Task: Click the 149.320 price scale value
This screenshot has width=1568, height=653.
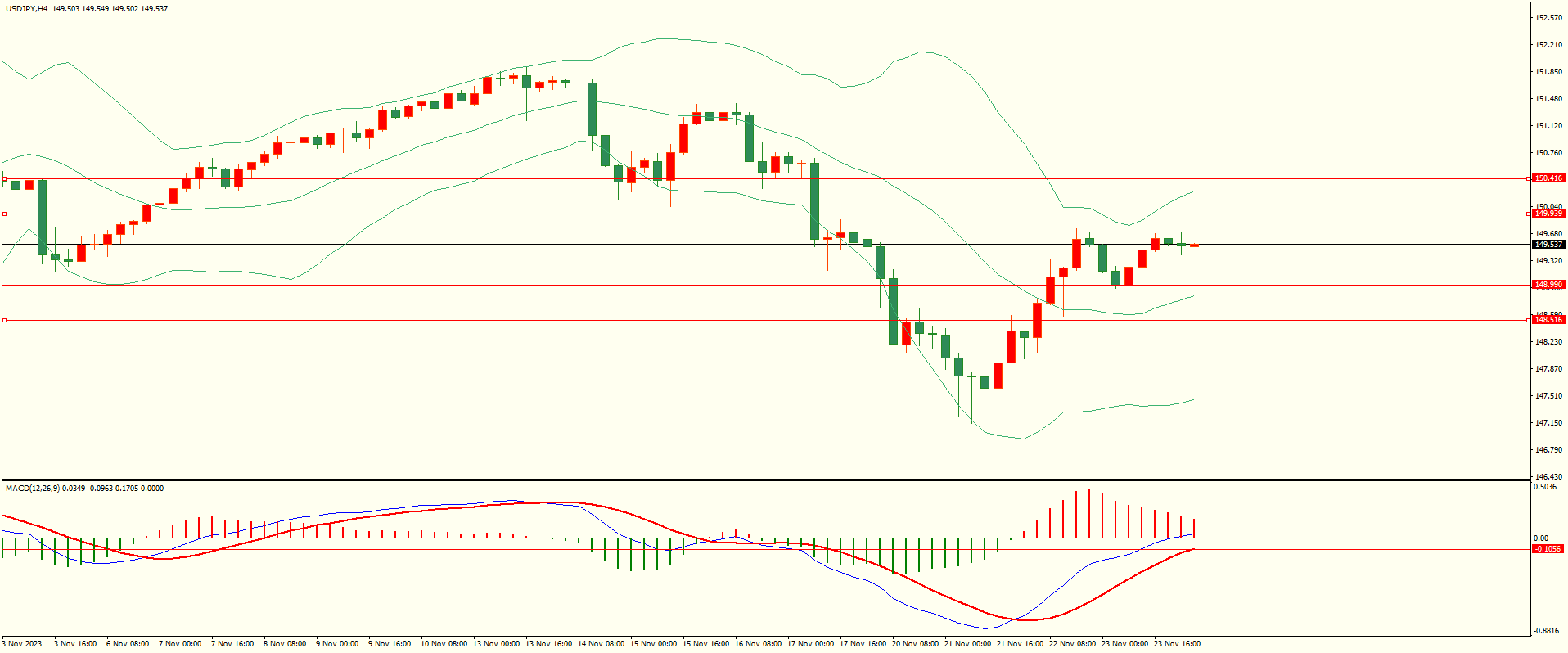Action: (x=1549, y=261)
